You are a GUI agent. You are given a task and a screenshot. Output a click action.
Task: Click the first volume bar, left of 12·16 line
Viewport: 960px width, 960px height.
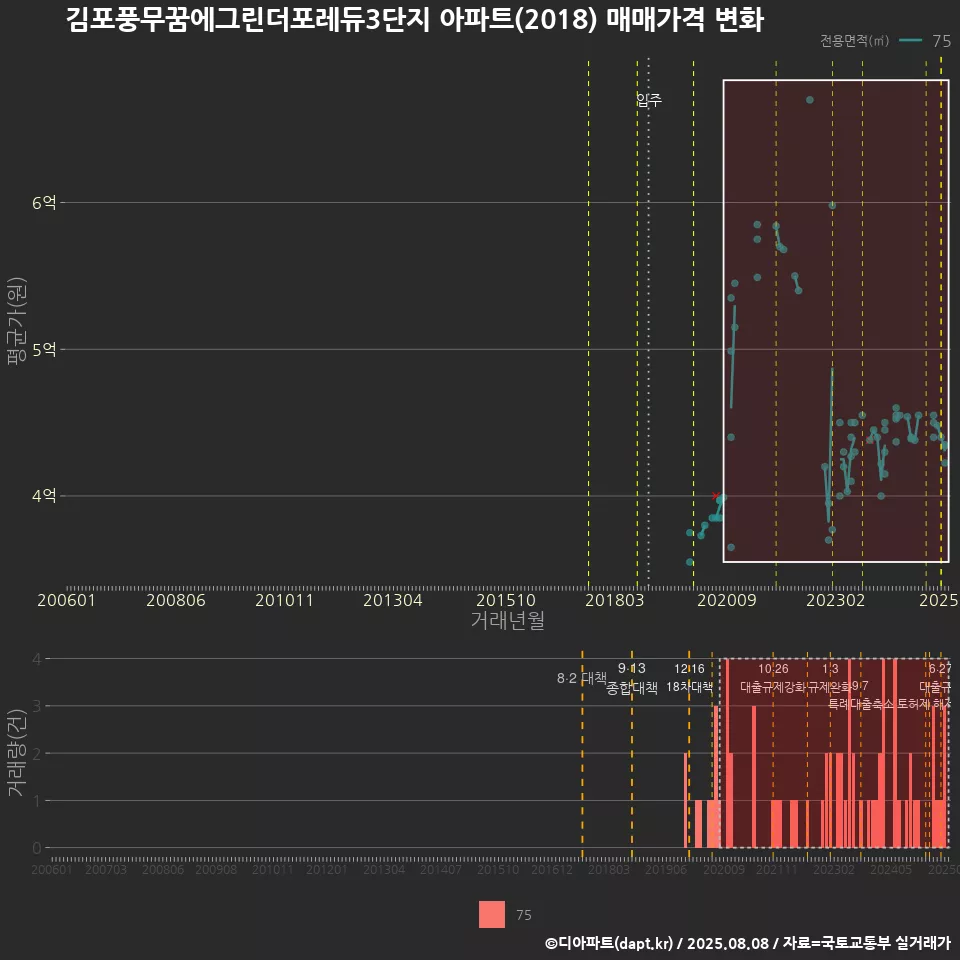pos(686,800)
